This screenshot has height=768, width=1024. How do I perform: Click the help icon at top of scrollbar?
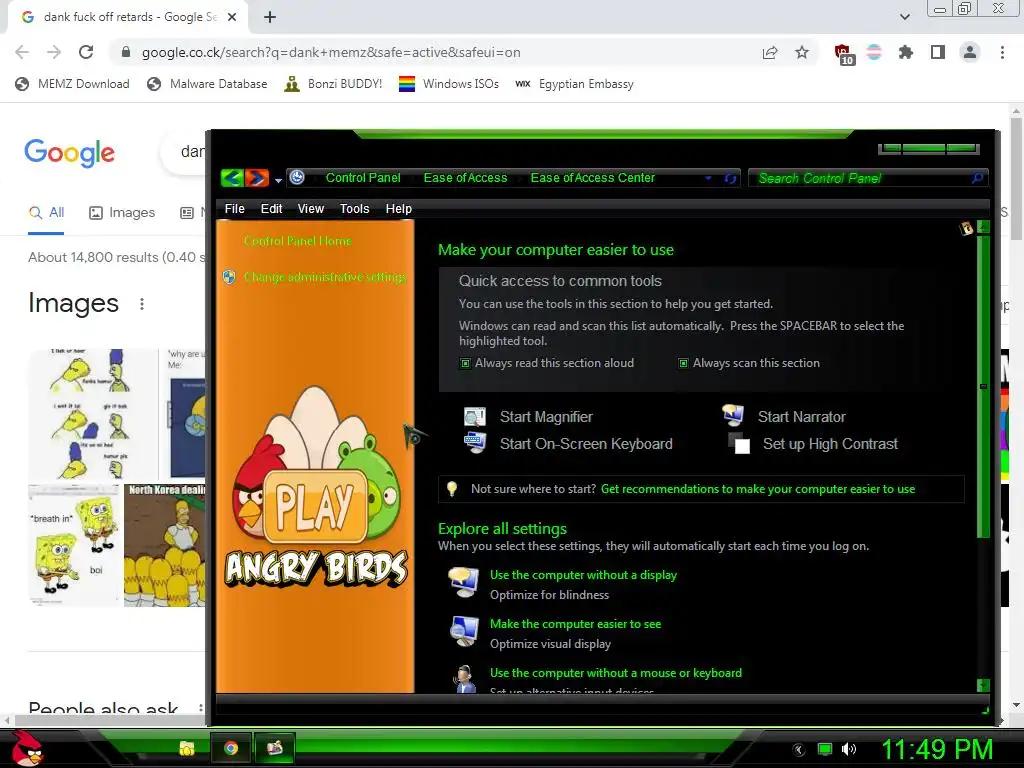(x=966, y=228)
